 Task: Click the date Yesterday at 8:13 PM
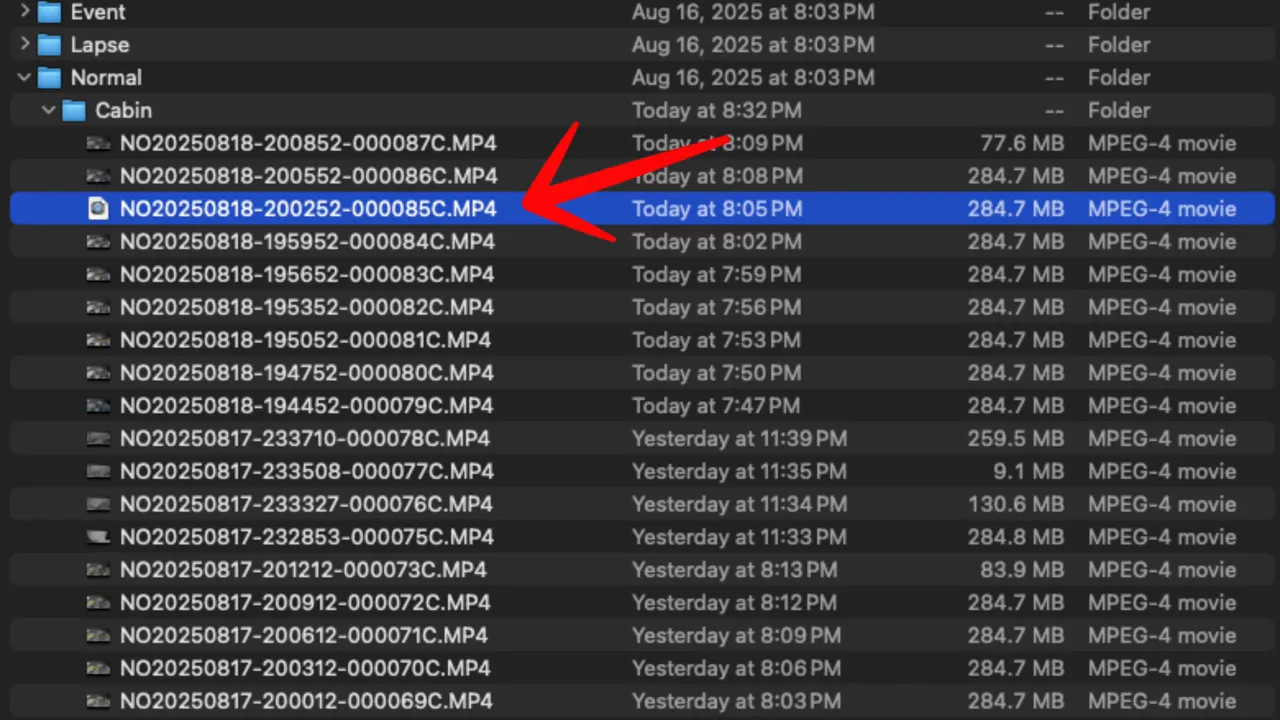734,570
